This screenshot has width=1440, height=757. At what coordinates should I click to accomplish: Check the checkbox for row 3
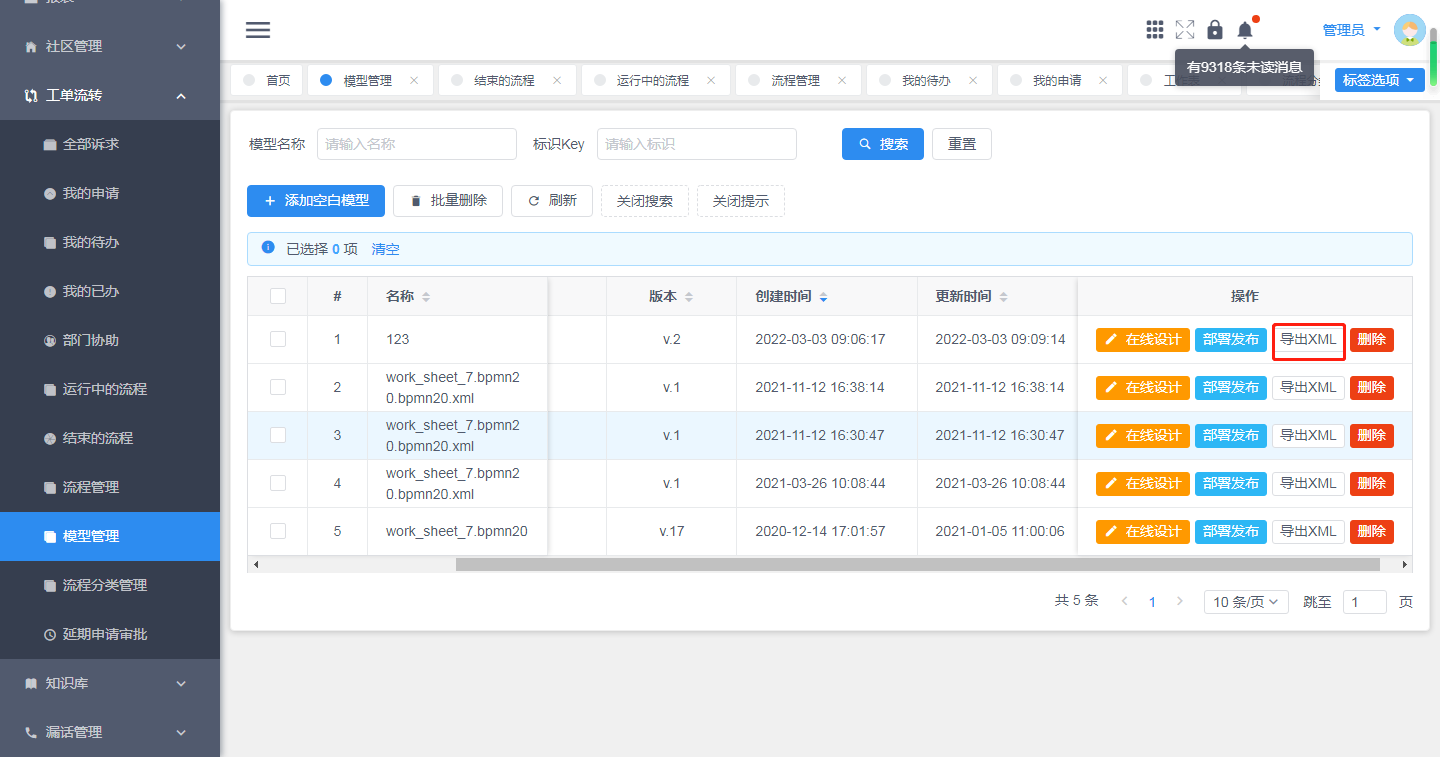point(278,435)
